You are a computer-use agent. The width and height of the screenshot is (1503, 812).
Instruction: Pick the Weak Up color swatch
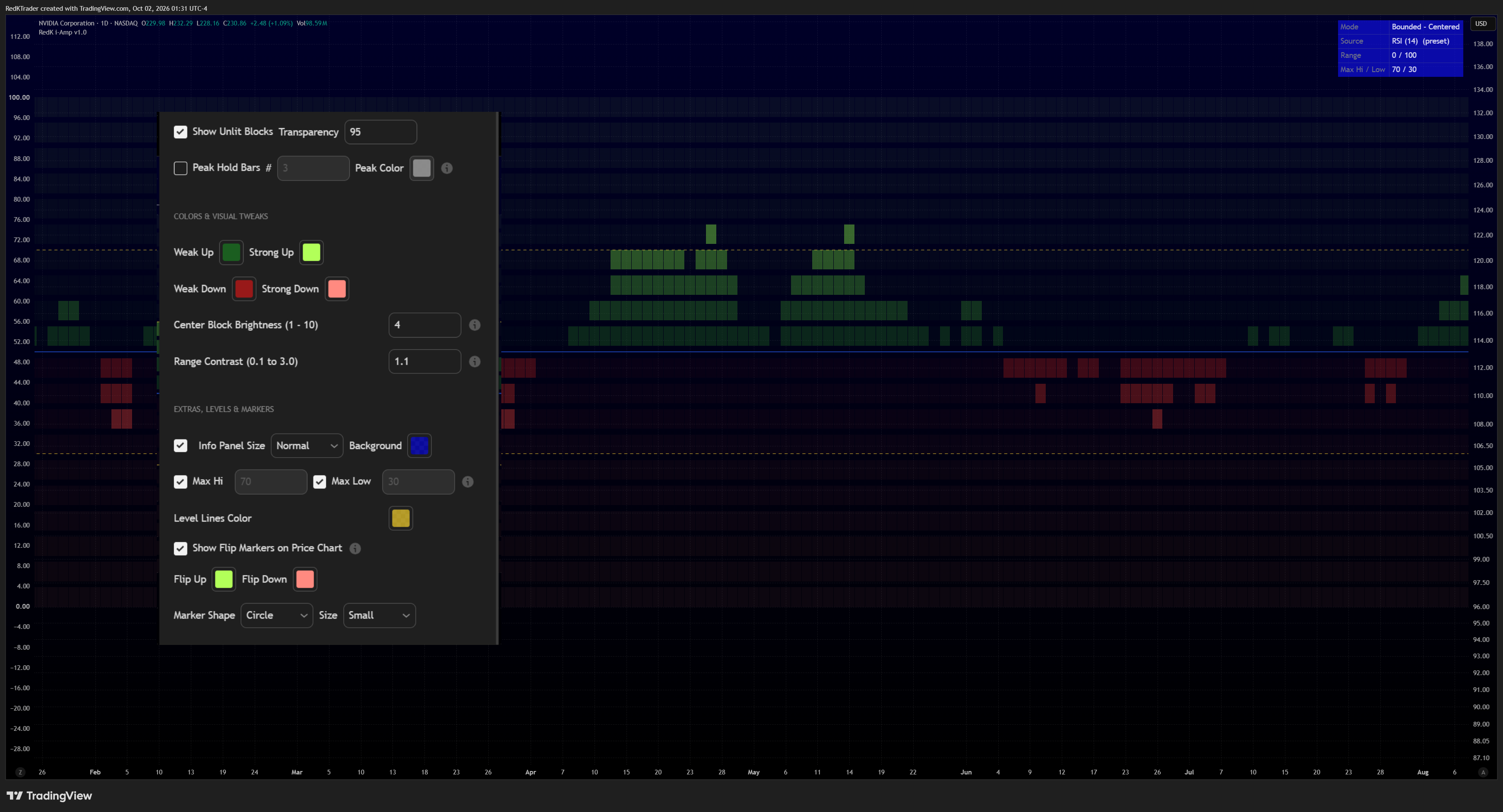[231, 253]
